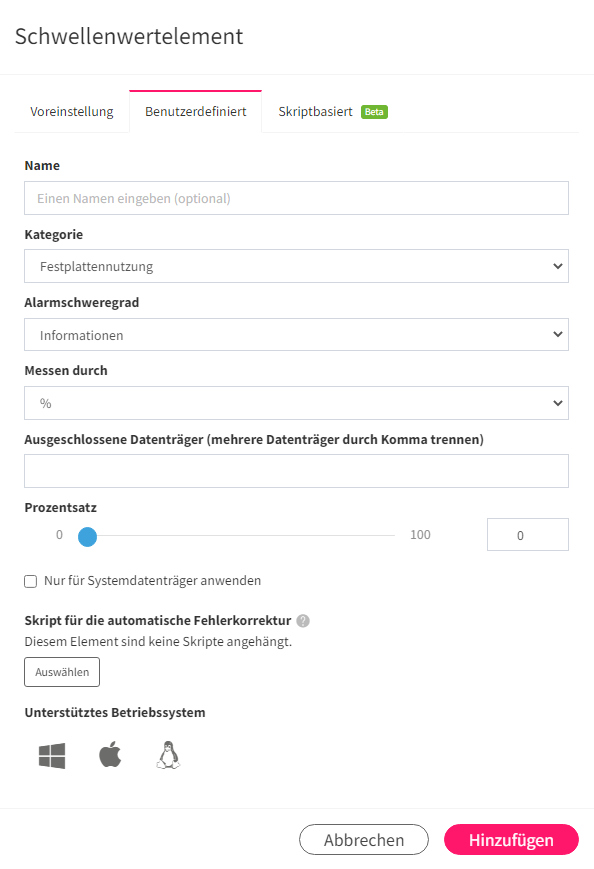The width and height of the screenshot is (594, 869).
Task: Click the Hinzufügen button
Action: [511, 840]
